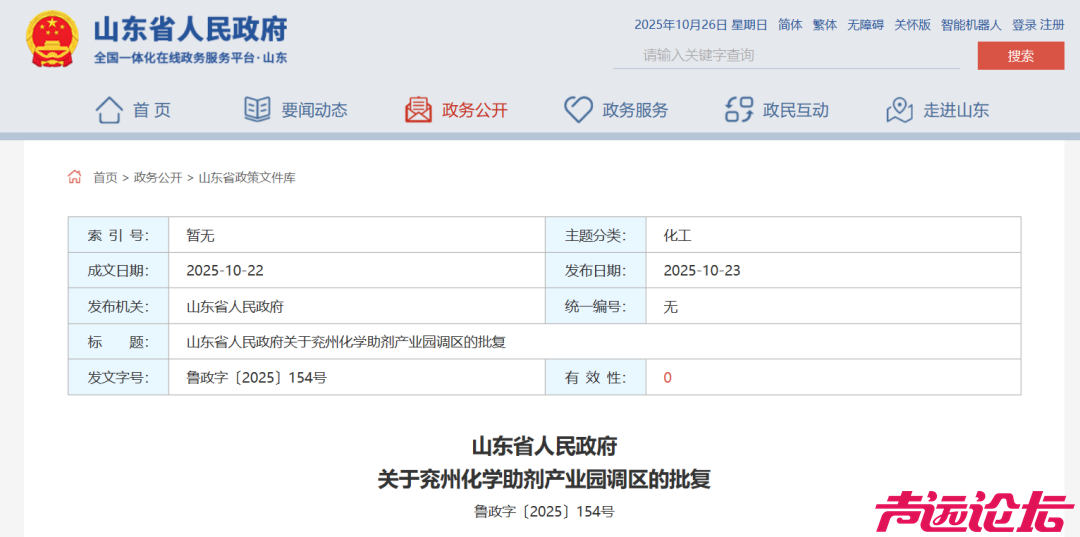Click the 发布日期 label cell

[x=596, y=271]
